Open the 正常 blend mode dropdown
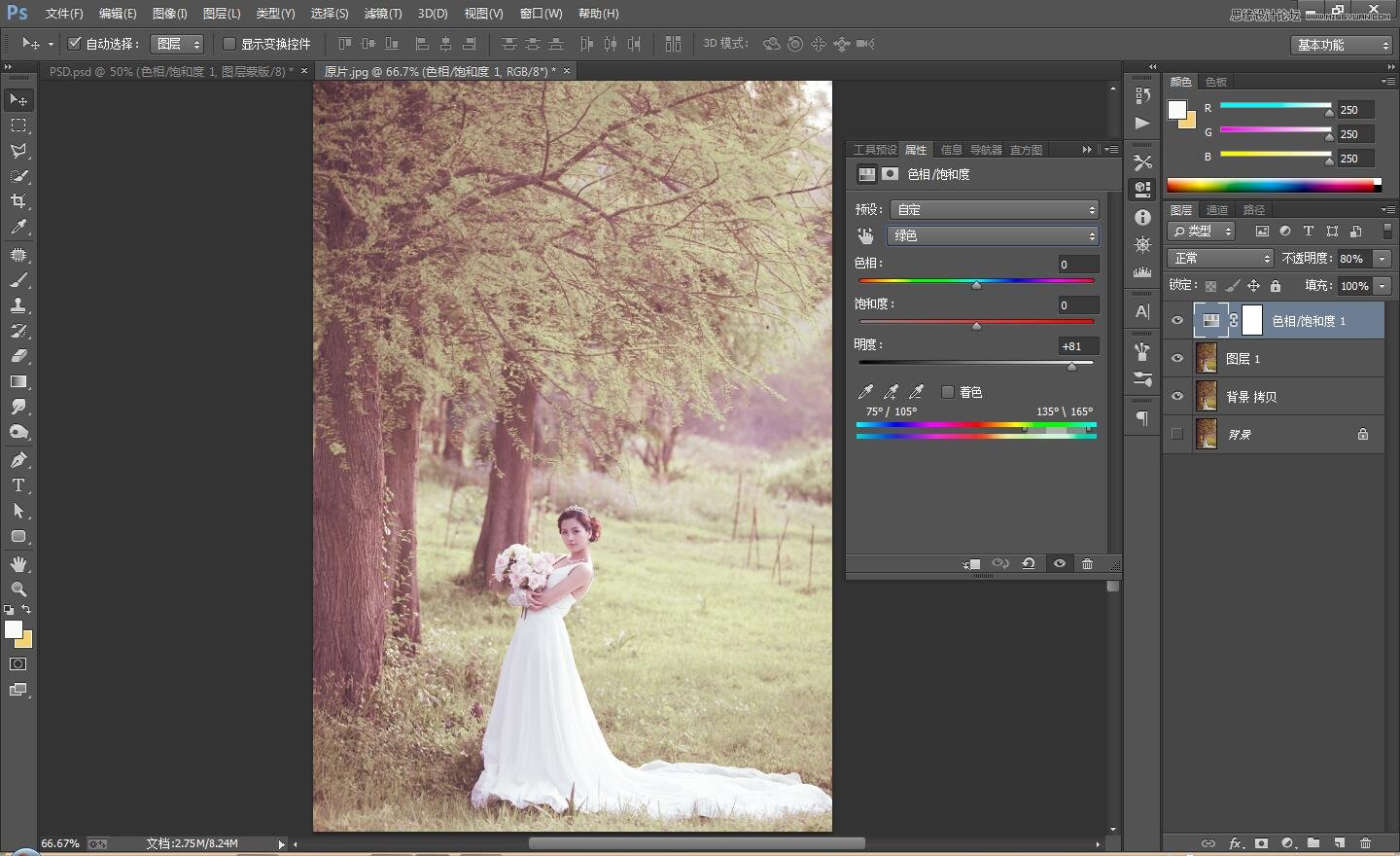The width and height of the screenshot is (1400, 856). [1220, 259]
